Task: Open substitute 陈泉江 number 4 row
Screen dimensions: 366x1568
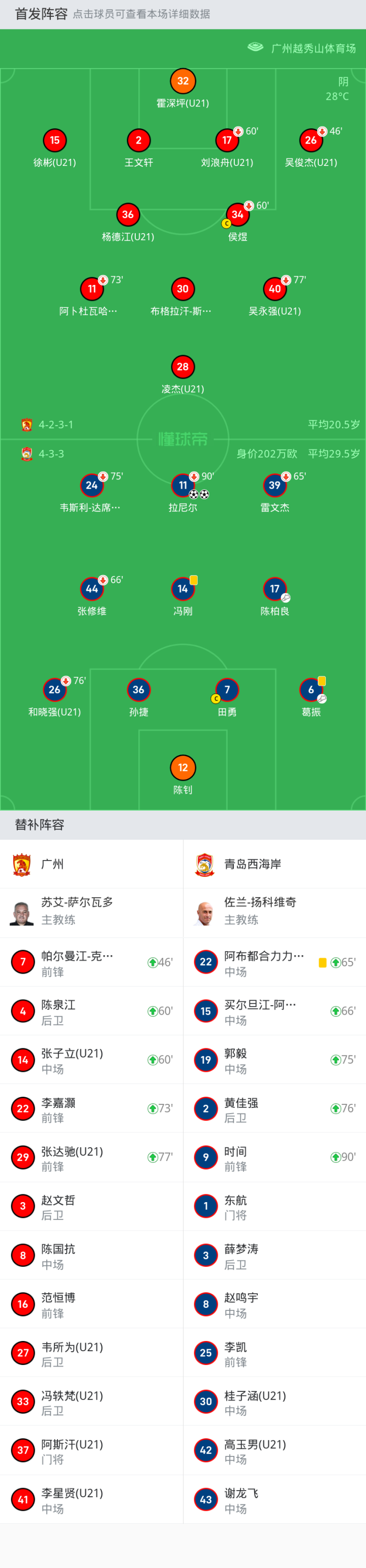Action: pos(91,1011)
